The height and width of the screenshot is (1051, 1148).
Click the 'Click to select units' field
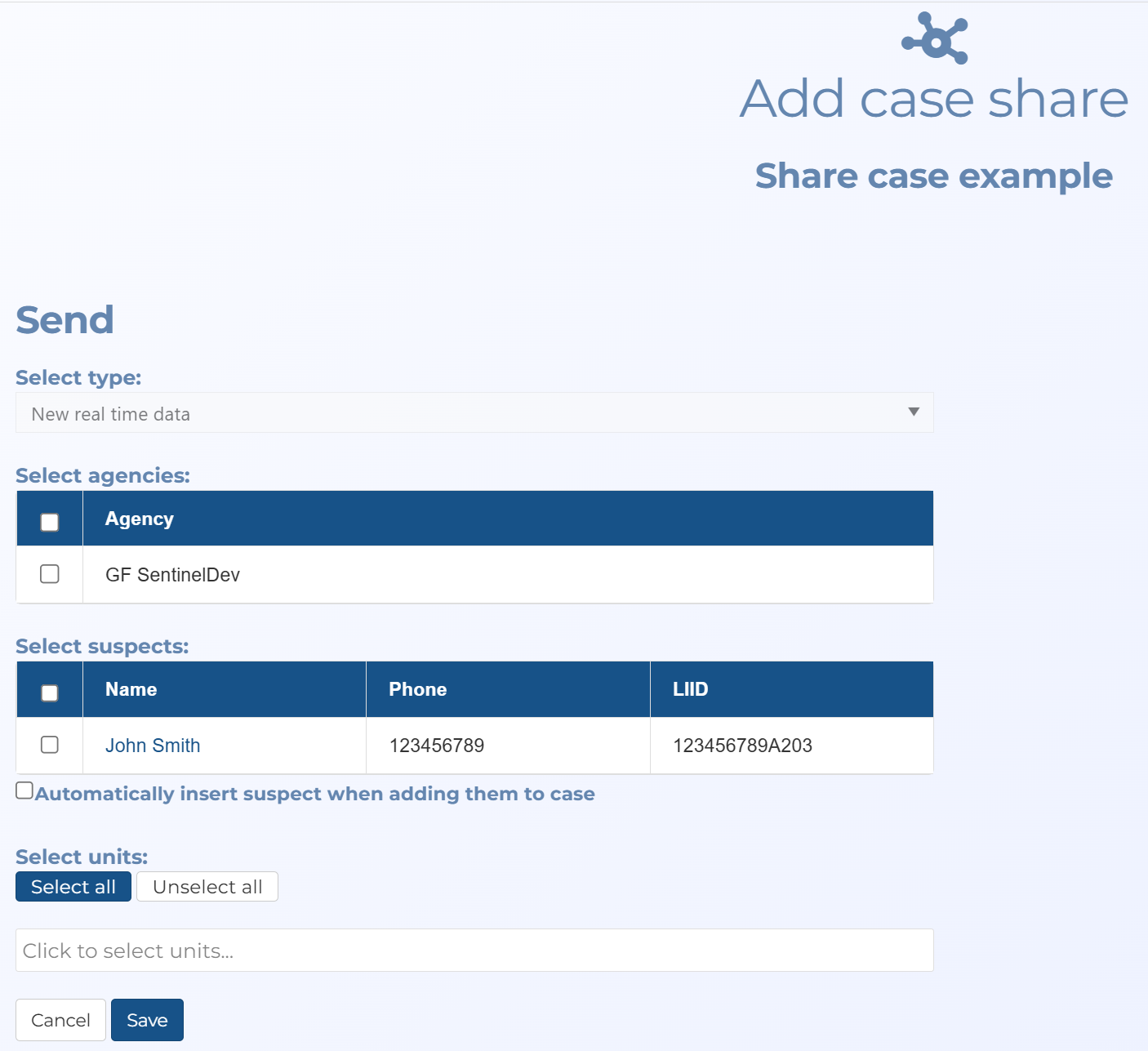(474, 951)
